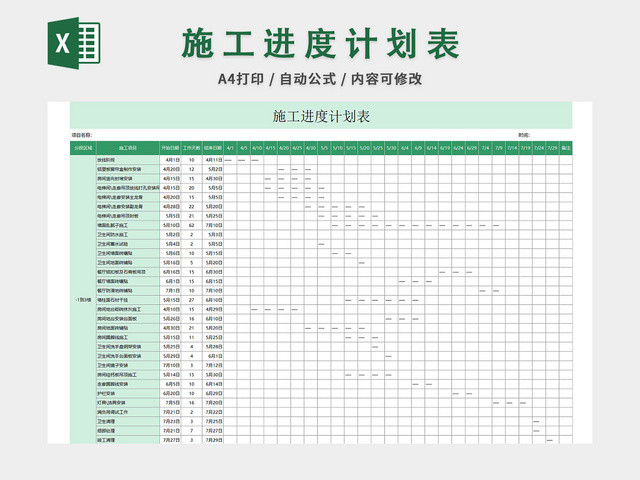Select the work days cell showing 27

tap(191, 300)
